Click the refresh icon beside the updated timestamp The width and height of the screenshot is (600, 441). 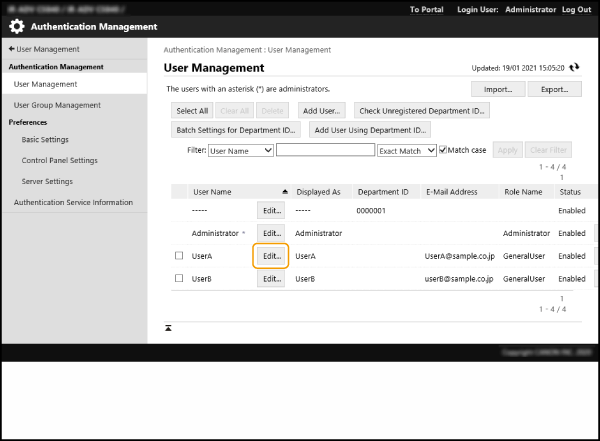(x=574, y=68)
